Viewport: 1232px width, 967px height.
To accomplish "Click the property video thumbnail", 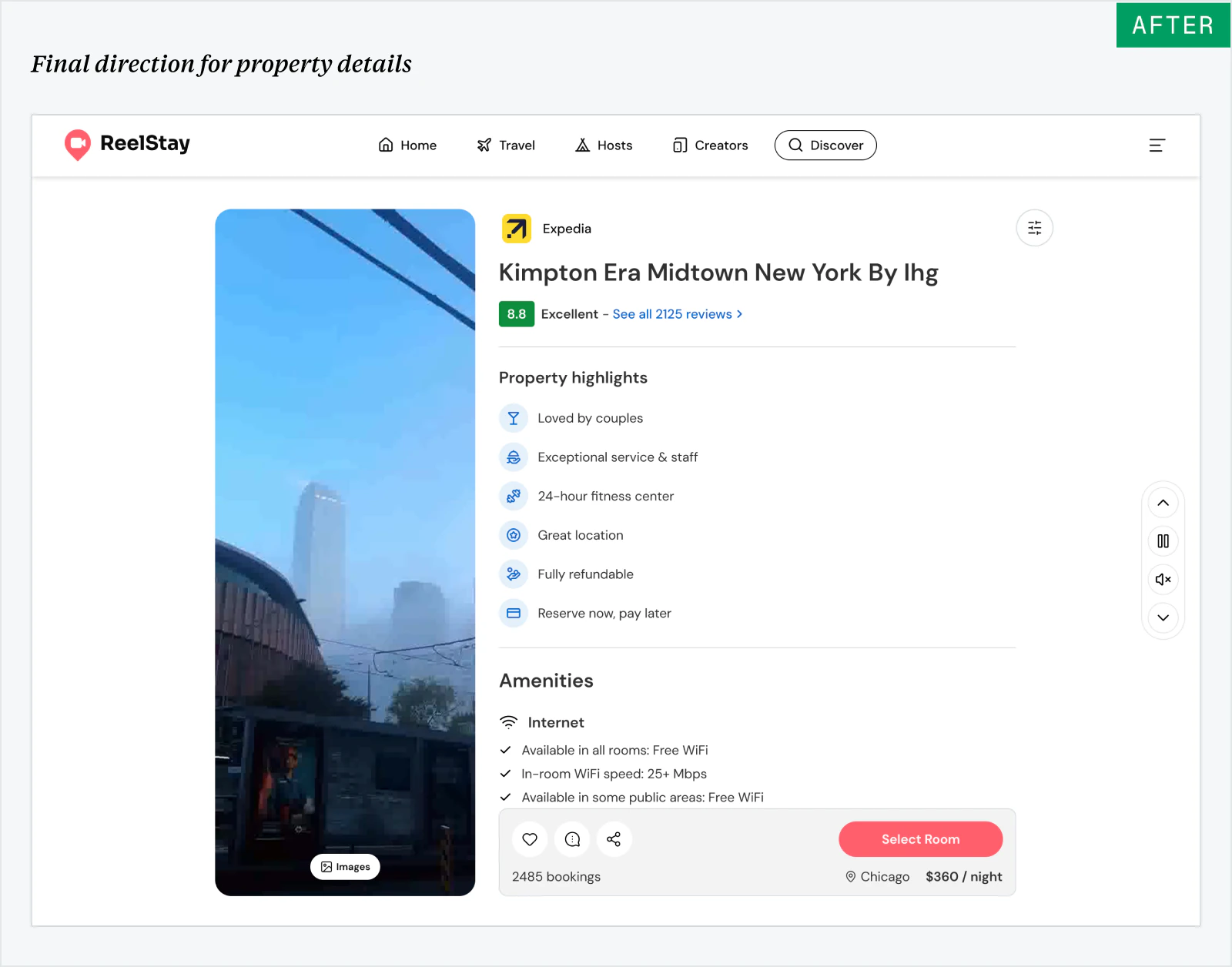I will (345, 552).
